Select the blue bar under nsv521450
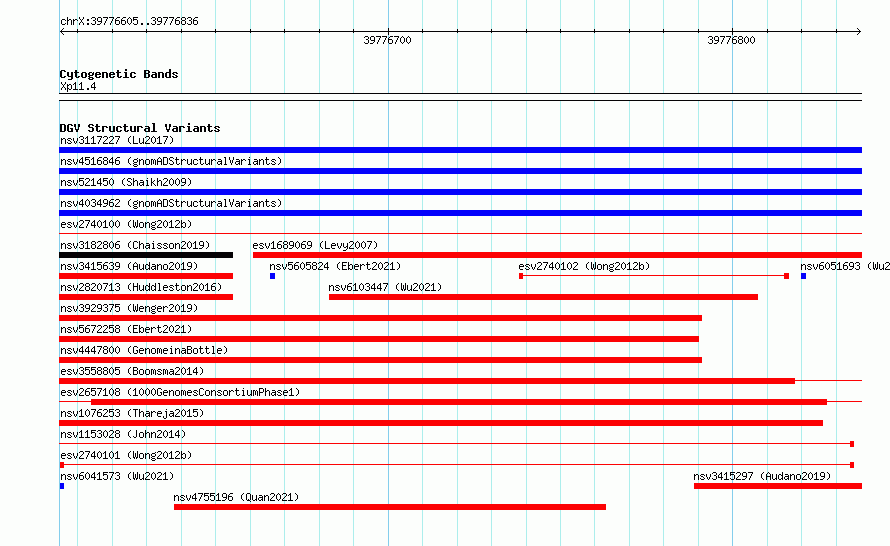The height and width of the screenshot is (546, 890). pyautogui.click(x=460, y=192)
